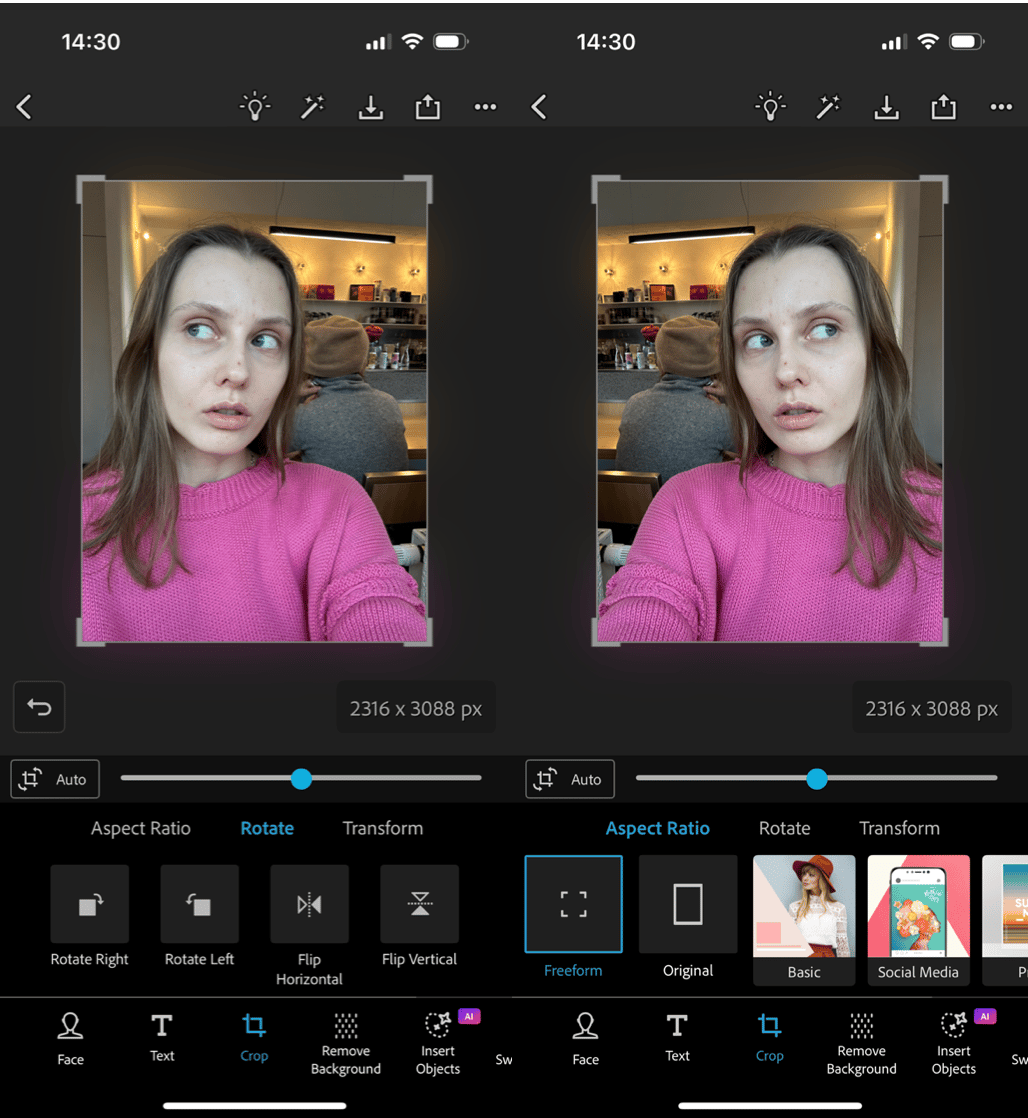Select Remove Background tool below the Rotate buttons
Image resolution: width=1028 pixels, height=1118 pixels.
pyautogui.click(x=345, y=1042)
